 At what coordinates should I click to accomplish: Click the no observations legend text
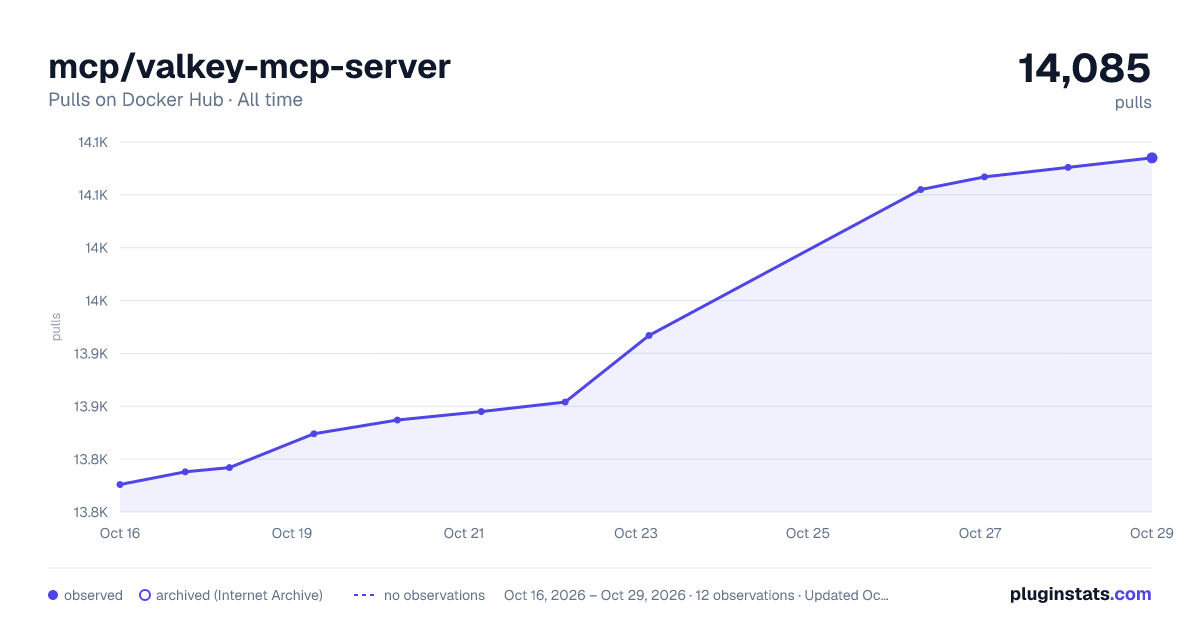point(434,595)
